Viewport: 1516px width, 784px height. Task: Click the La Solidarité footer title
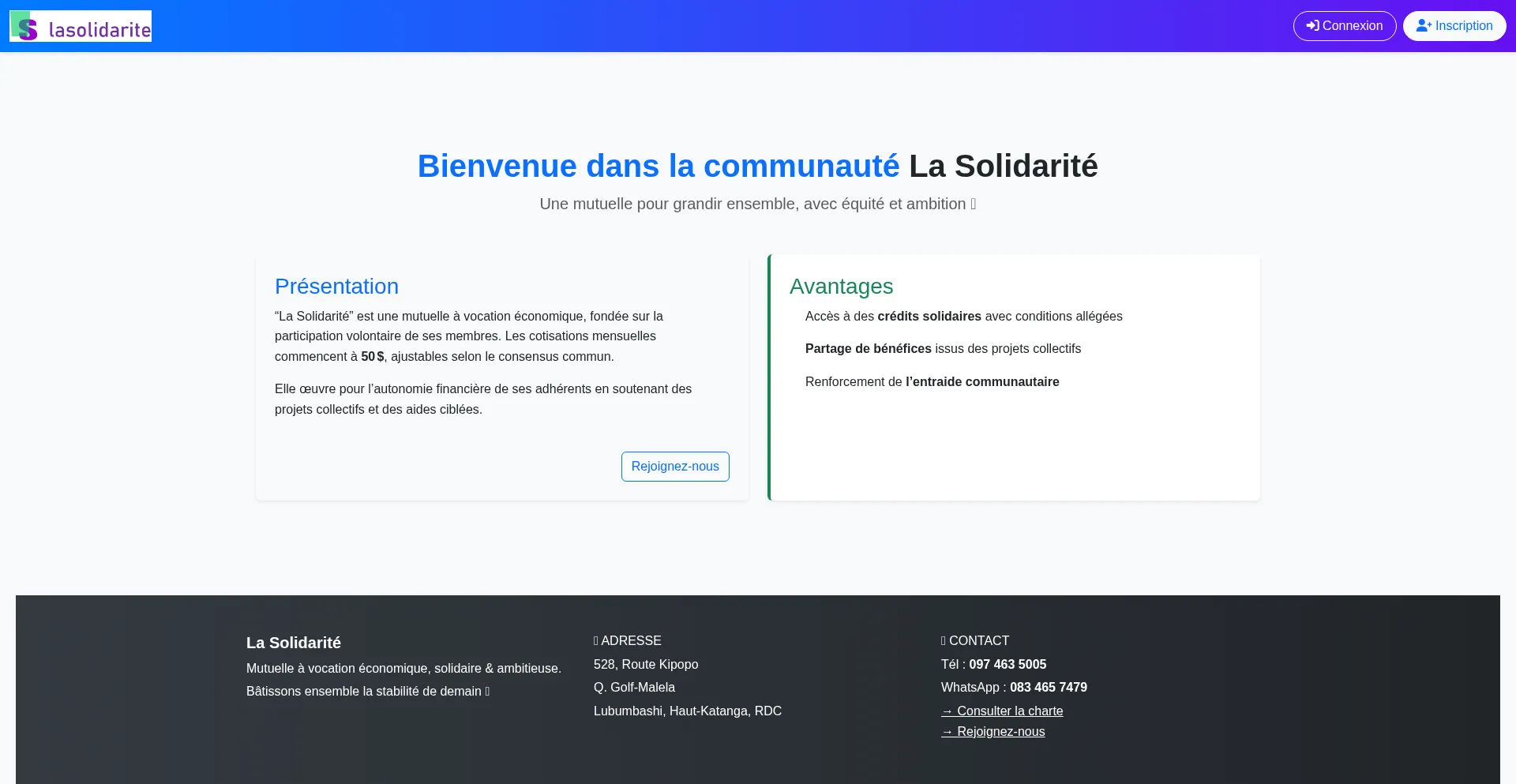pos(293,643)
